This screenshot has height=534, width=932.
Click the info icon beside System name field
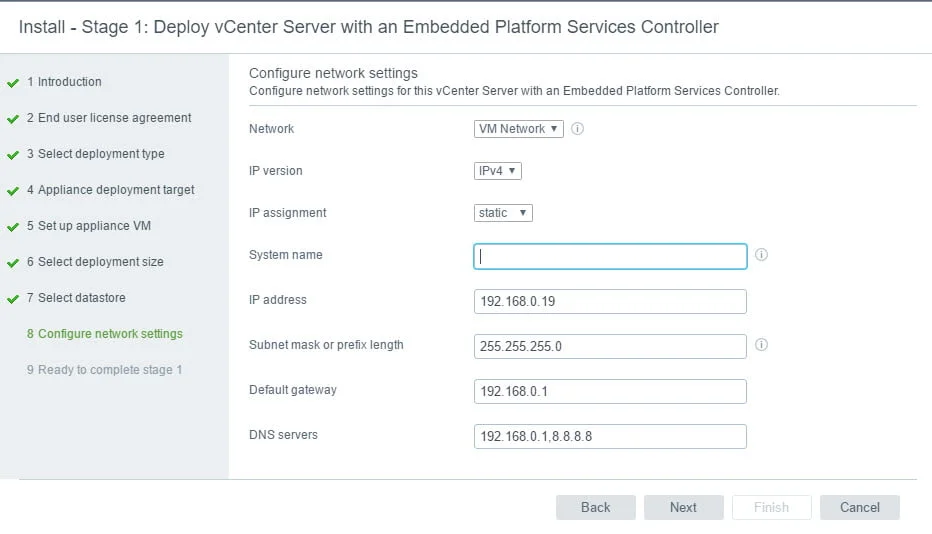[761, 255]
